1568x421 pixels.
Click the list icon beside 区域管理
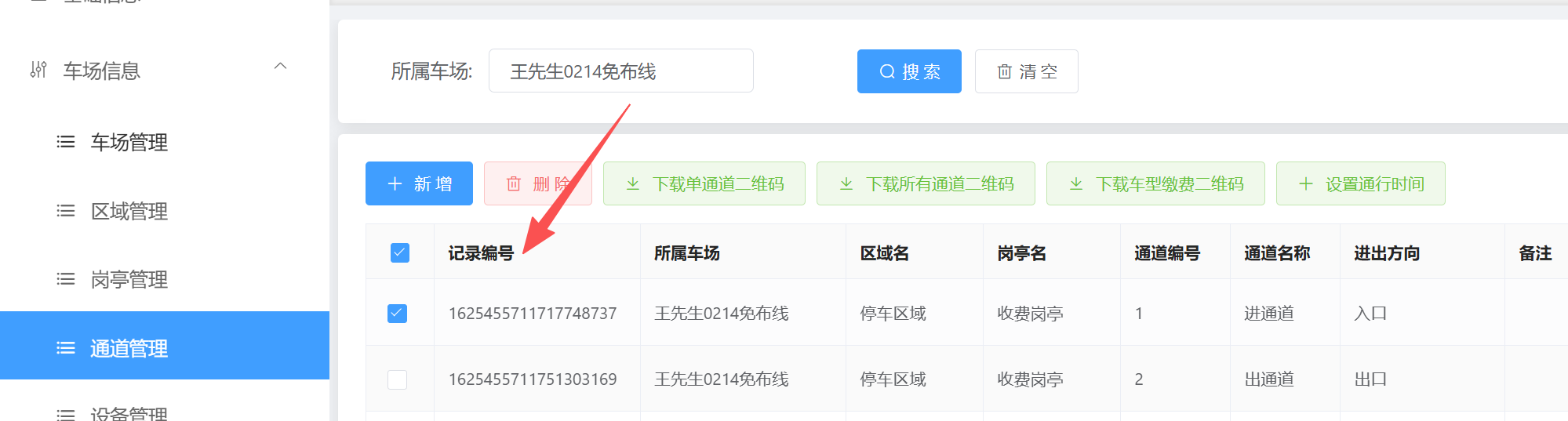click(x=66, y=211)
